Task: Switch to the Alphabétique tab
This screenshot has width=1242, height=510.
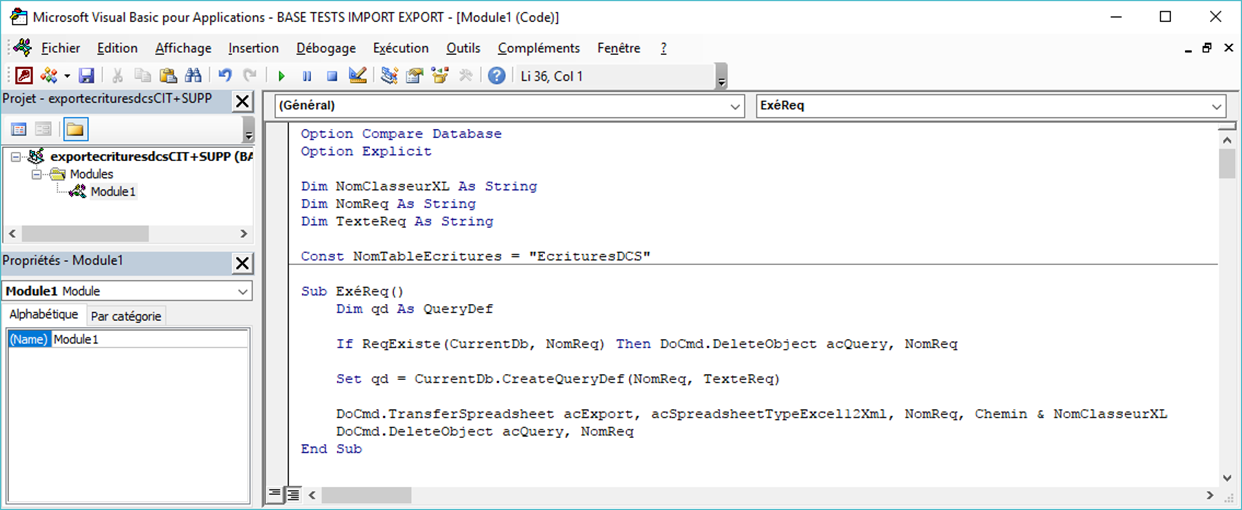Action: pyautogui.click(x=43, y=315)
